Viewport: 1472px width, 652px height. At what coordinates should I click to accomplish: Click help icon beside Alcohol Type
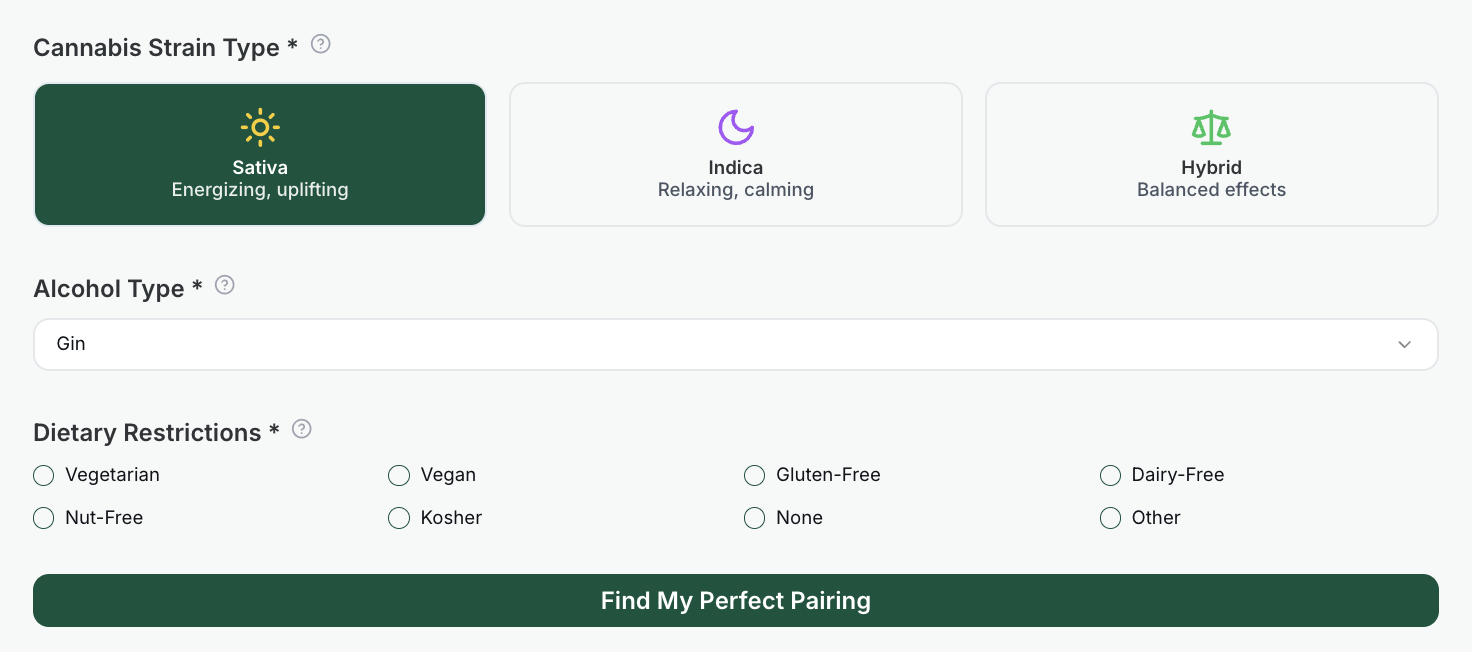tap(225, 285)
